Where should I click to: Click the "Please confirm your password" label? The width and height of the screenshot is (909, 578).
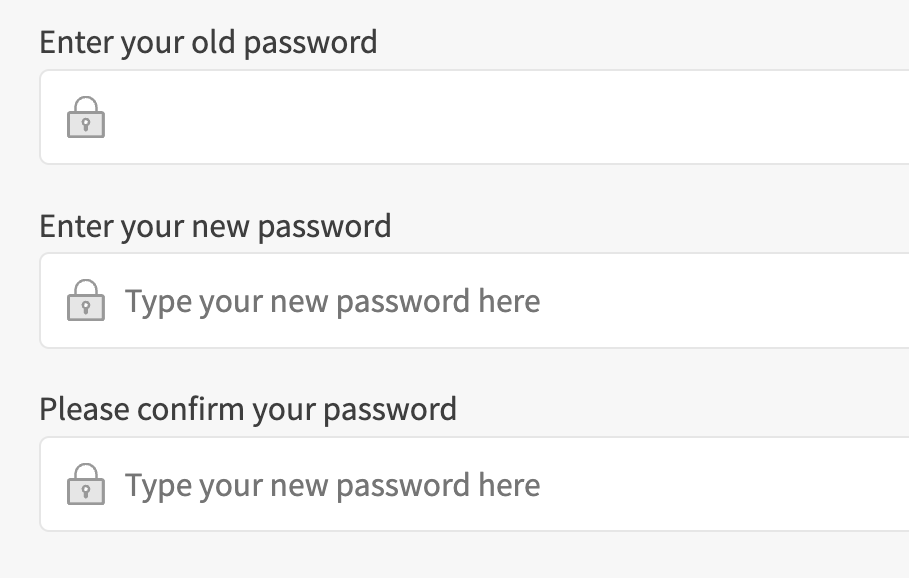point(247,409)
